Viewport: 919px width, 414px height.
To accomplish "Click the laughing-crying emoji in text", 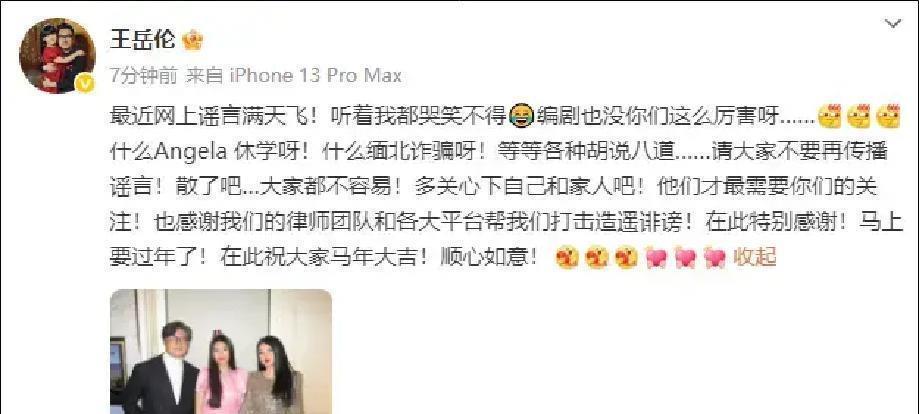I will 522,117.
